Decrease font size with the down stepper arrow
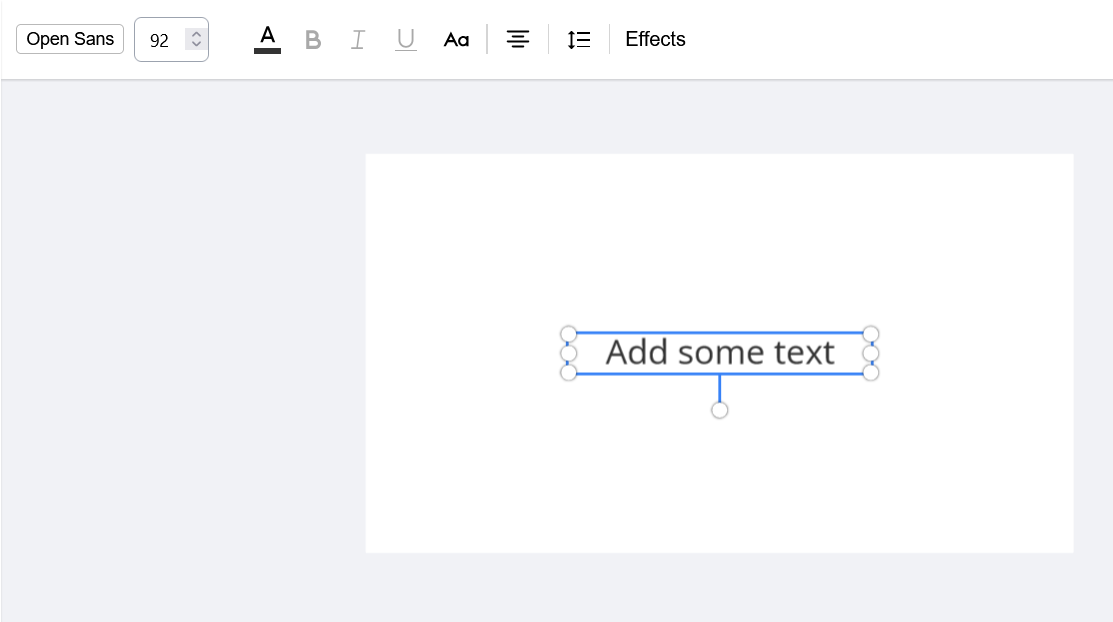Viewport: 1113px width, 622px height. pos(196,45)
